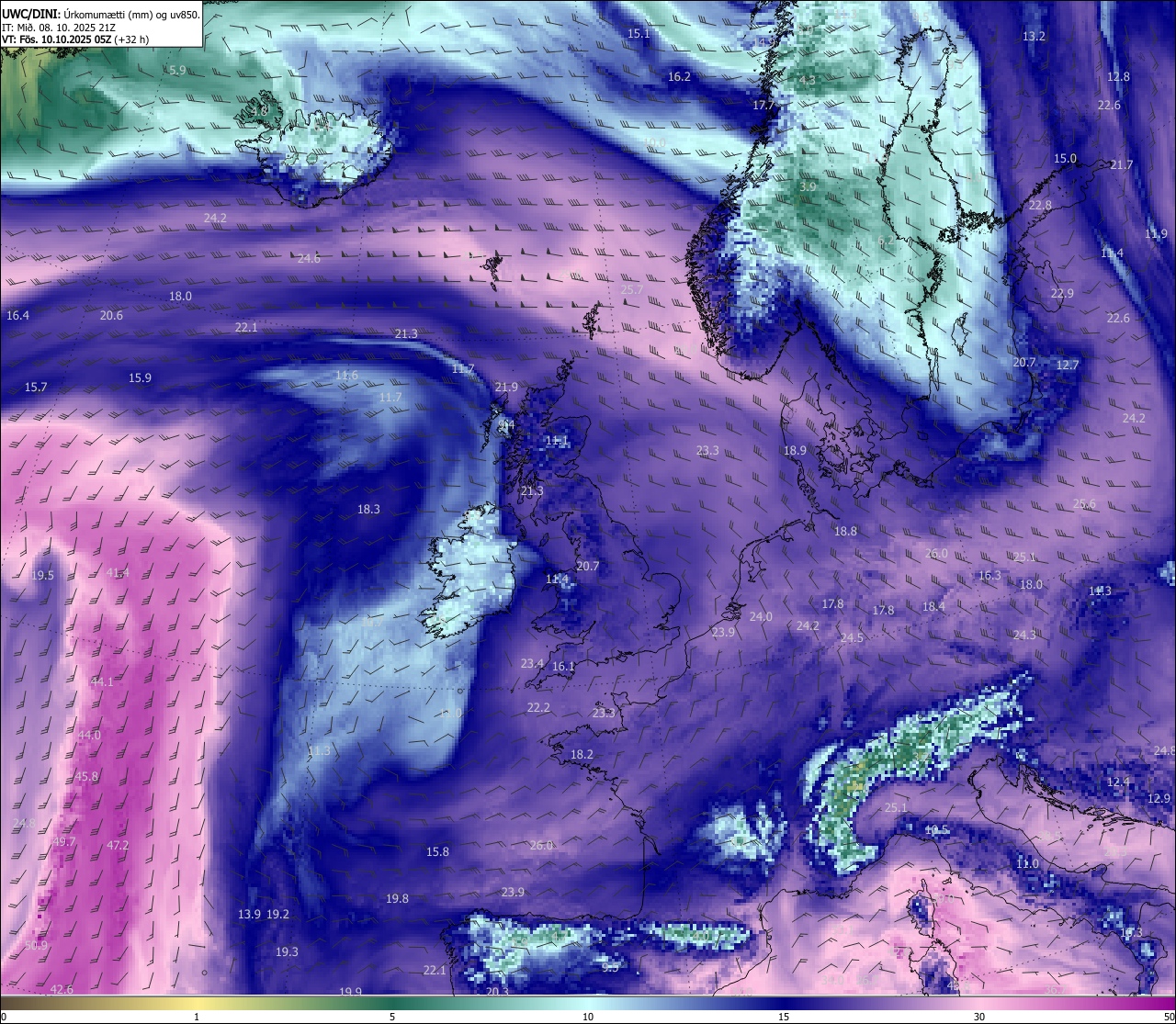Image resolution: width=1176 pixels, height=1024 pixels.
Task: Click the map value 21.9
Action: 506,387
